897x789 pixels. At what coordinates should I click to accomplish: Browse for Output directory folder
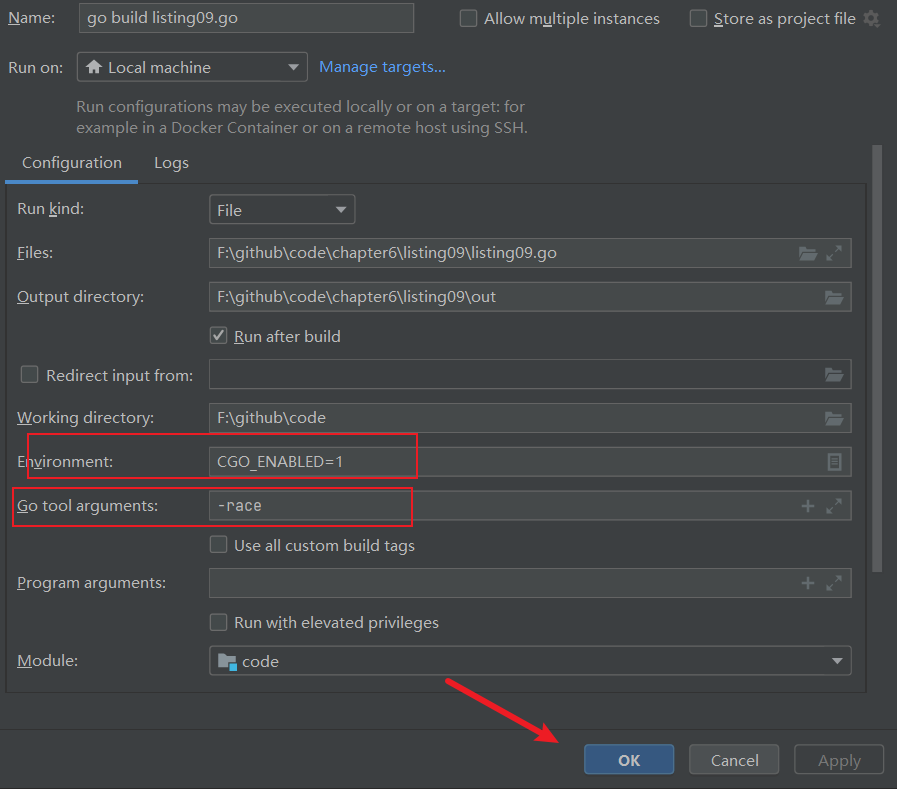(834, 297)
